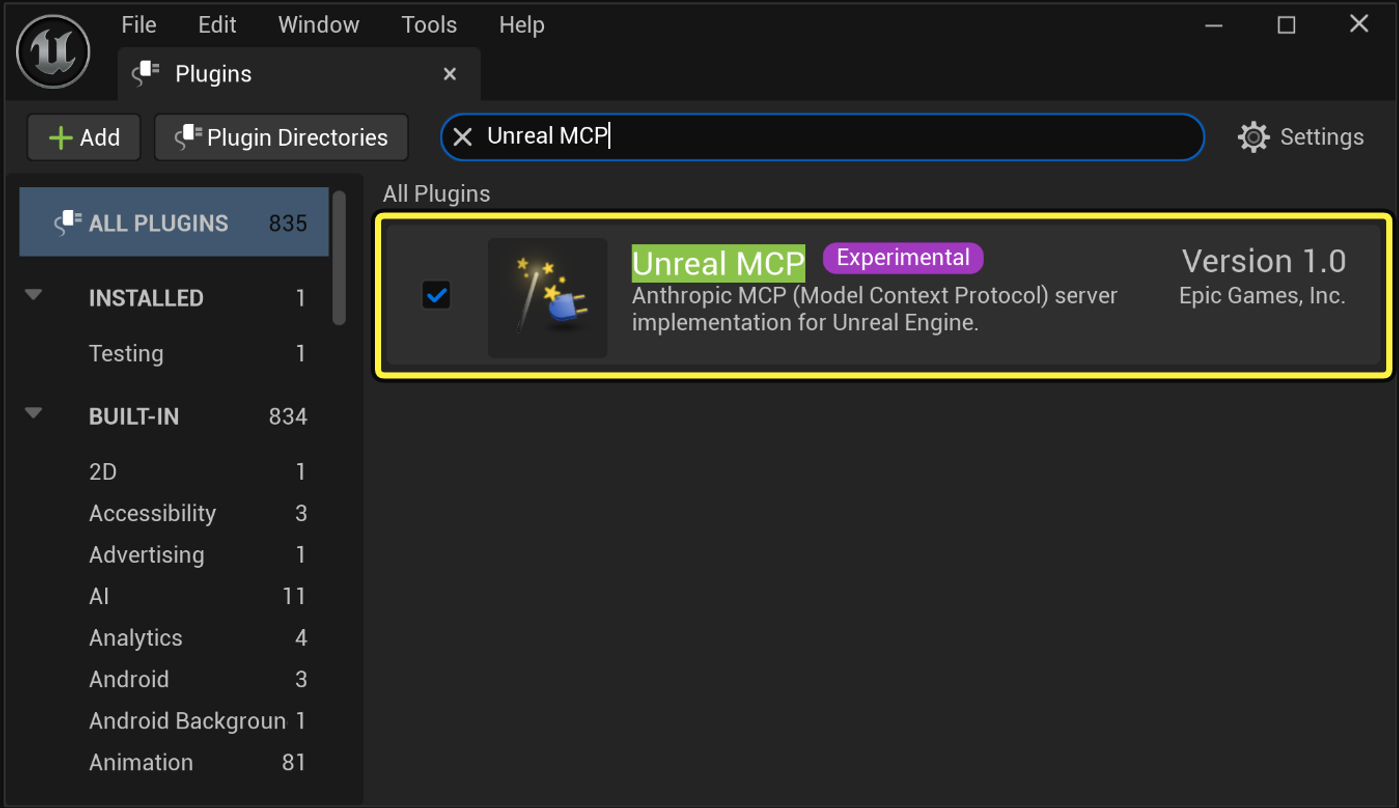Open the File menu

[x=139, y=25]
